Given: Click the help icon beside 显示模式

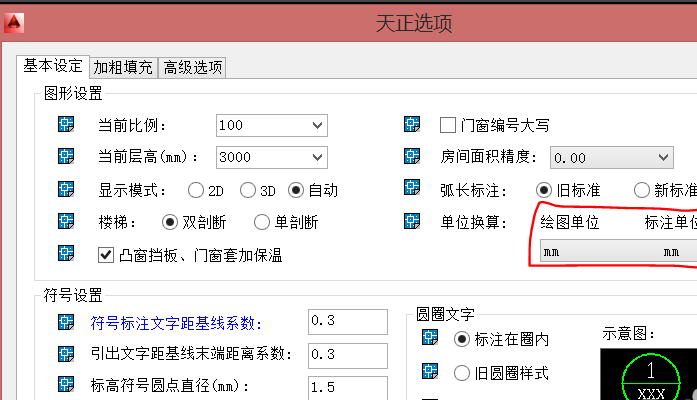Looking at the screenshot, I should tap(66, 189).
